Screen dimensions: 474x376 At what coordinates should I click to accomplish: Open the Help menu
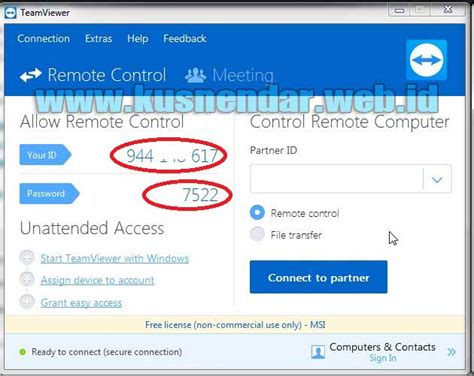(138, 39)
